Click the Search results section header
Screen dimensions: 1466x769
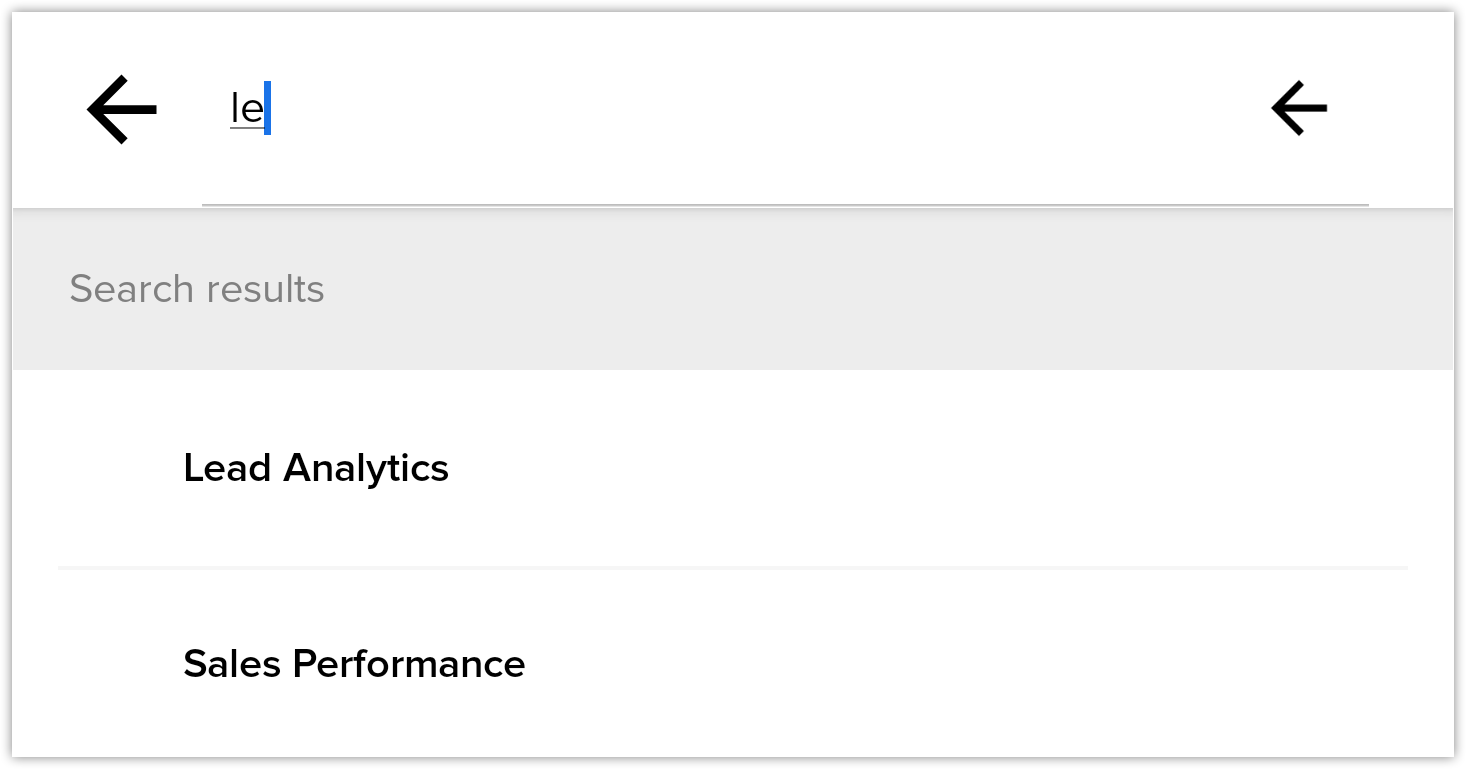[x=197, y=289]
